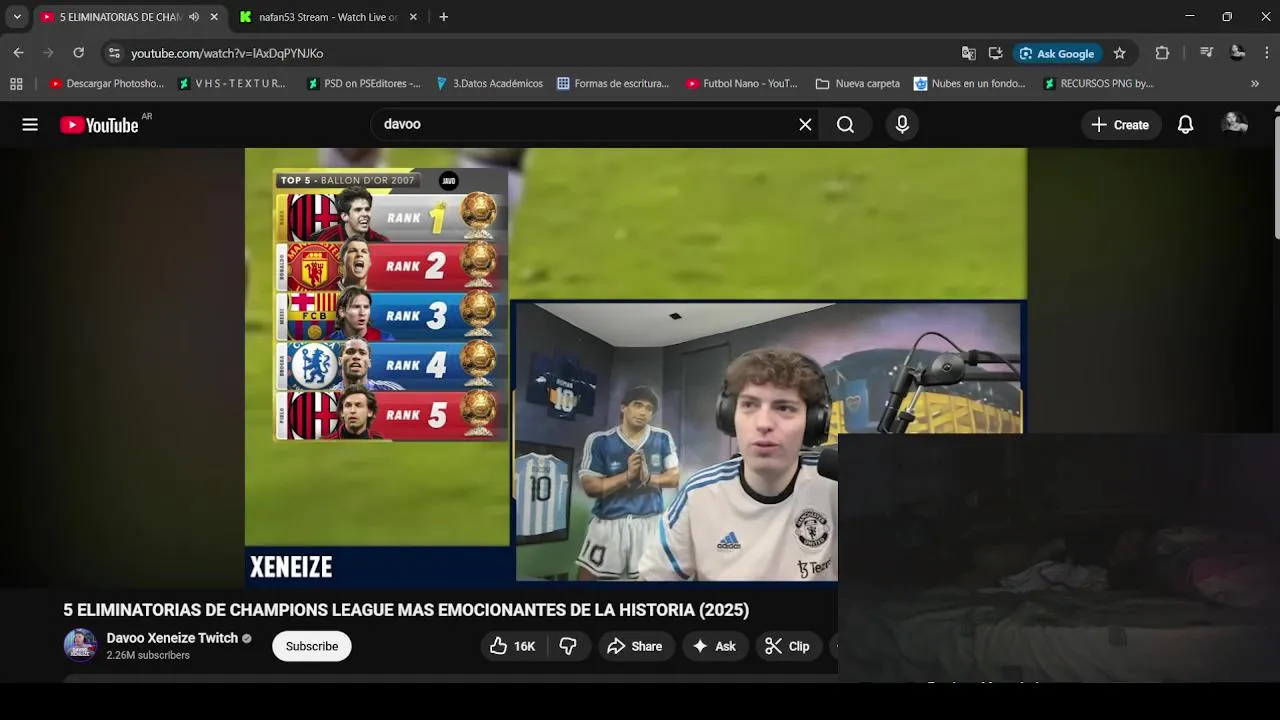Go to YouTube home via logo
The width and height of the screenshot is (1280, 720).
99,125
